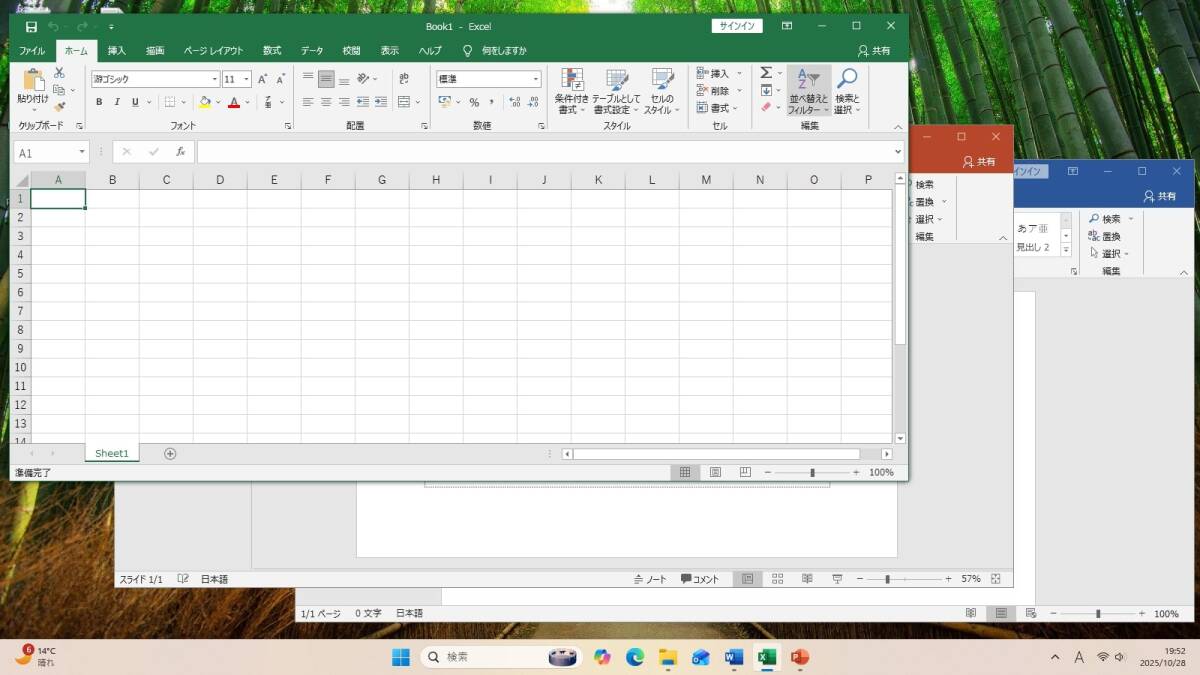The width and height of the screenshot is (1200, 675).
Task: Toggle bold formatting
Action: (99, 102)
